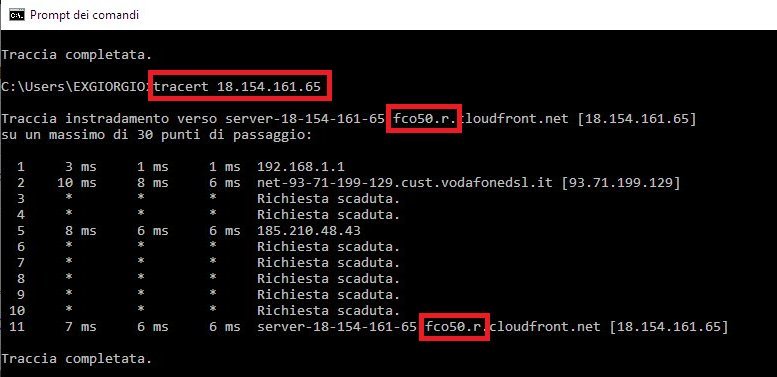Viewport: 777px width, 377px height.
Task: Click 'Richiesta scaduta.' on hop 7
Action: tap(328, 263)
